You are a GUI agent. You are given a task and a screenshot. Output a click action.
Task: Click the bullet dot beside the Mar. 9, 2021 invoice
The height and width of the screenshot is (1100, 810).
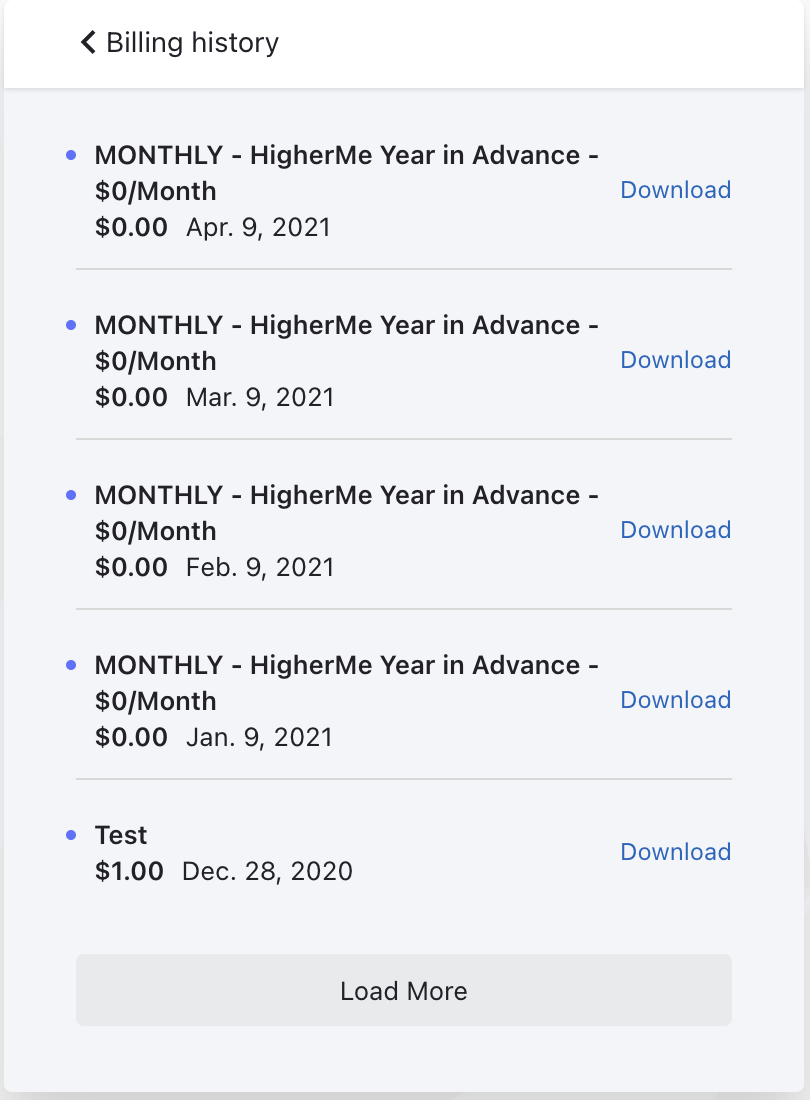(71, 325)
